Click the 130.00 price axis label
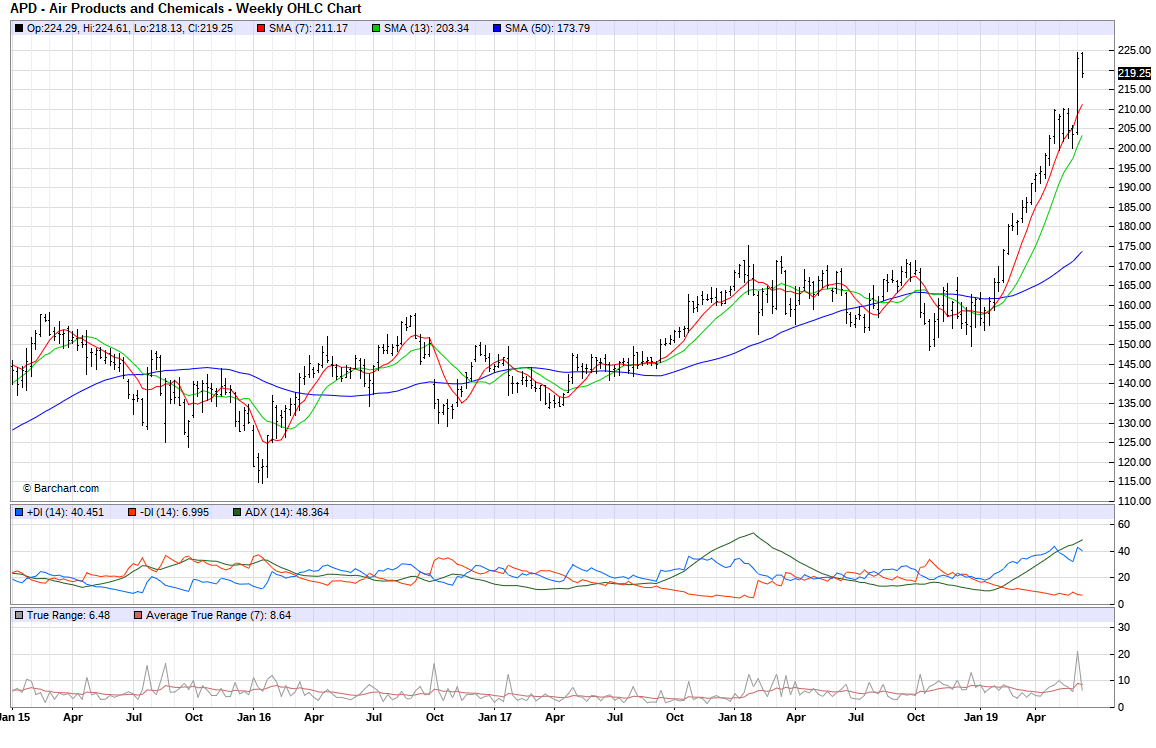1156x748 pixels. tap(1134, 423)
